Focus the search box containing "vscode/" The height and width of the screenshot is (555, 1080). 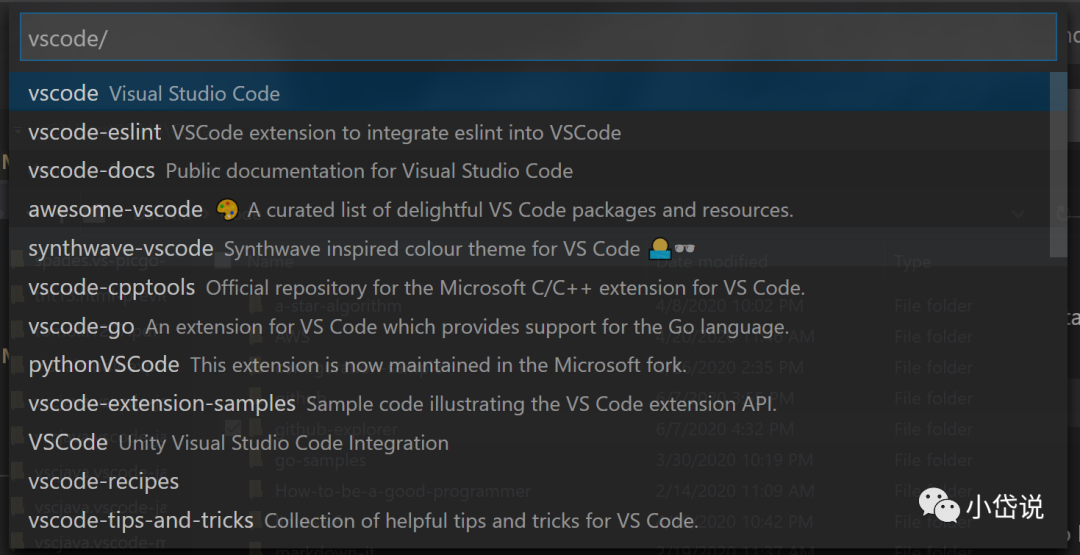tap(538, 38)
